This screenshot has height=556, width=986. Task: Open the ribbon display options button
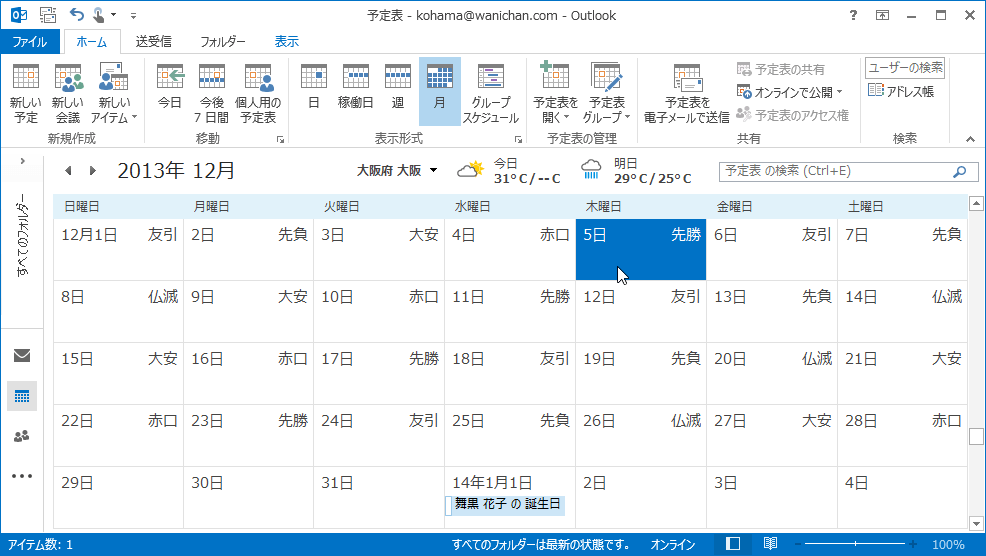point(882,15)
